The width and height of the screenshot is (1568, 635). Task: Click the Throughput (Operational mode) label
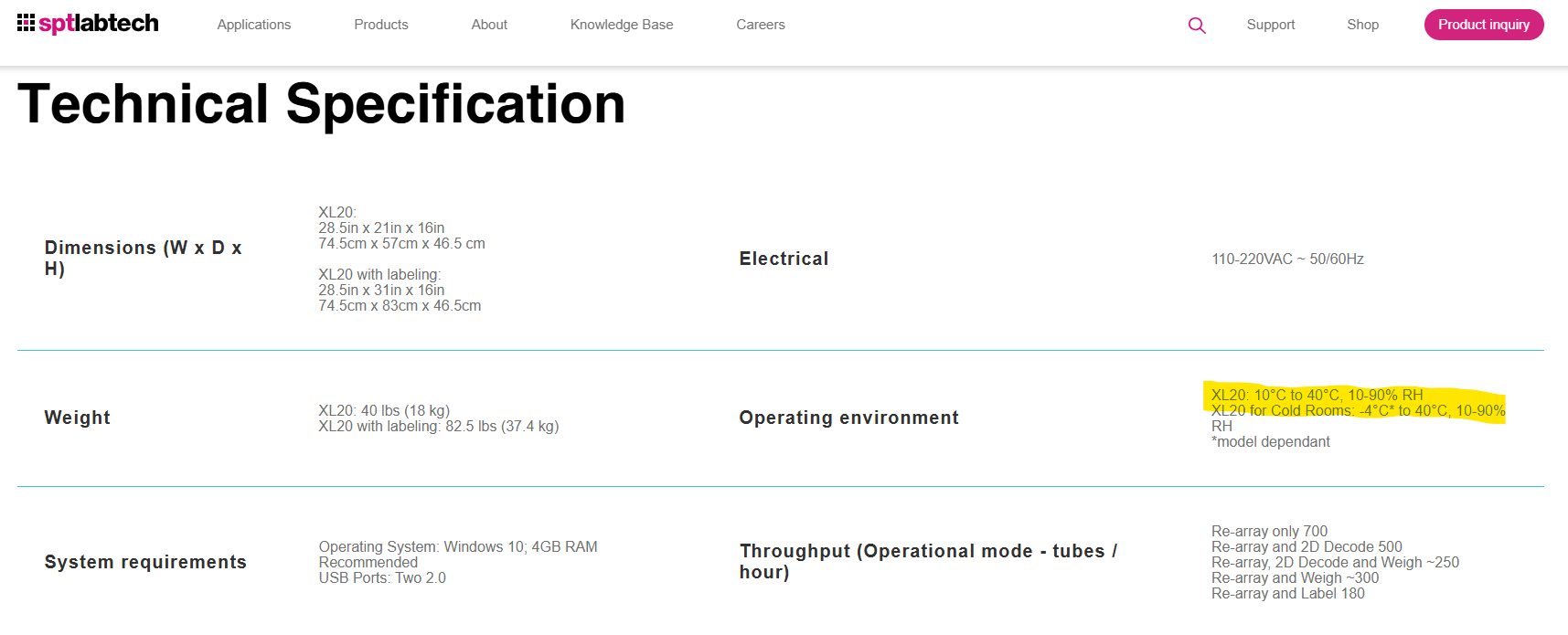(x=927, y=561)
